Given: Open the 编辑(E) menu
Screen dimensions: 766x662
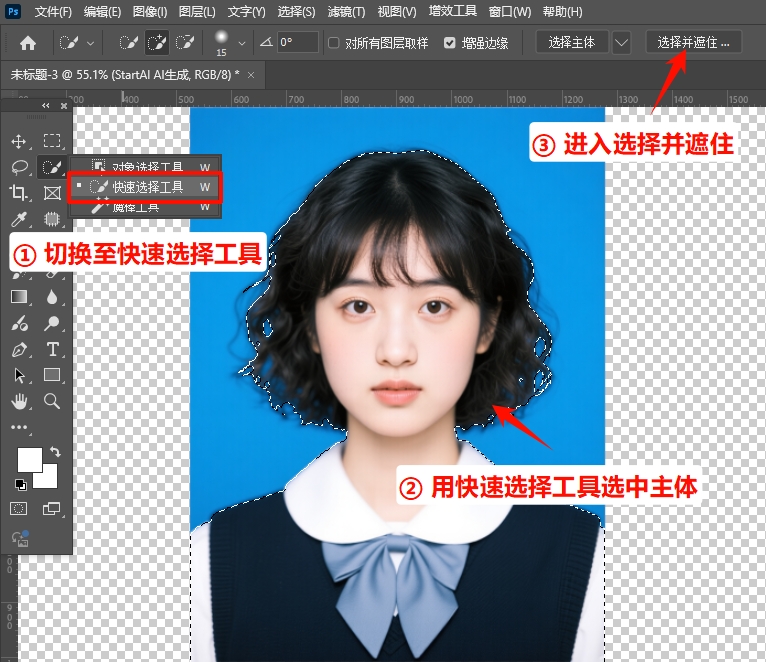Looking at the screenshot, I should [102, 11].
